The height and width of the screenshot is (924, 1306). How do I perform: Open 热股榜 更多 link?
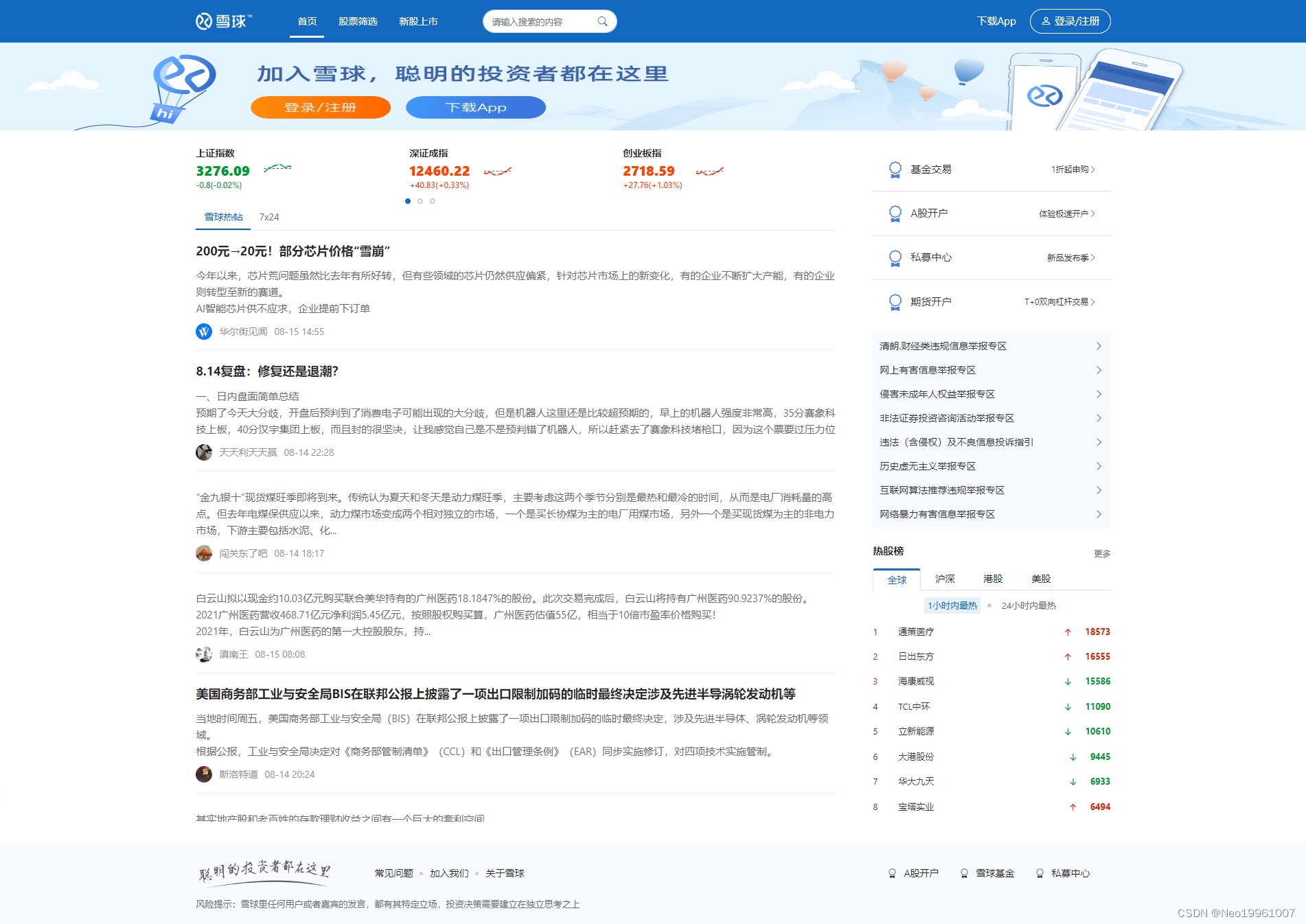1102,553
